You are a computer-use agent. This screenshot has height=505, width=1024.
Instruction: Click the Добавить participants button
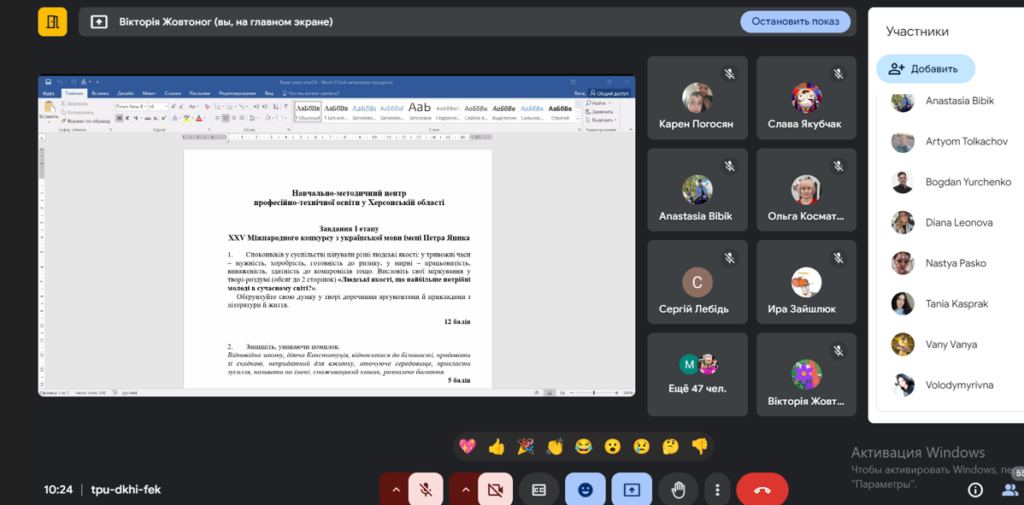pos(925,69)
